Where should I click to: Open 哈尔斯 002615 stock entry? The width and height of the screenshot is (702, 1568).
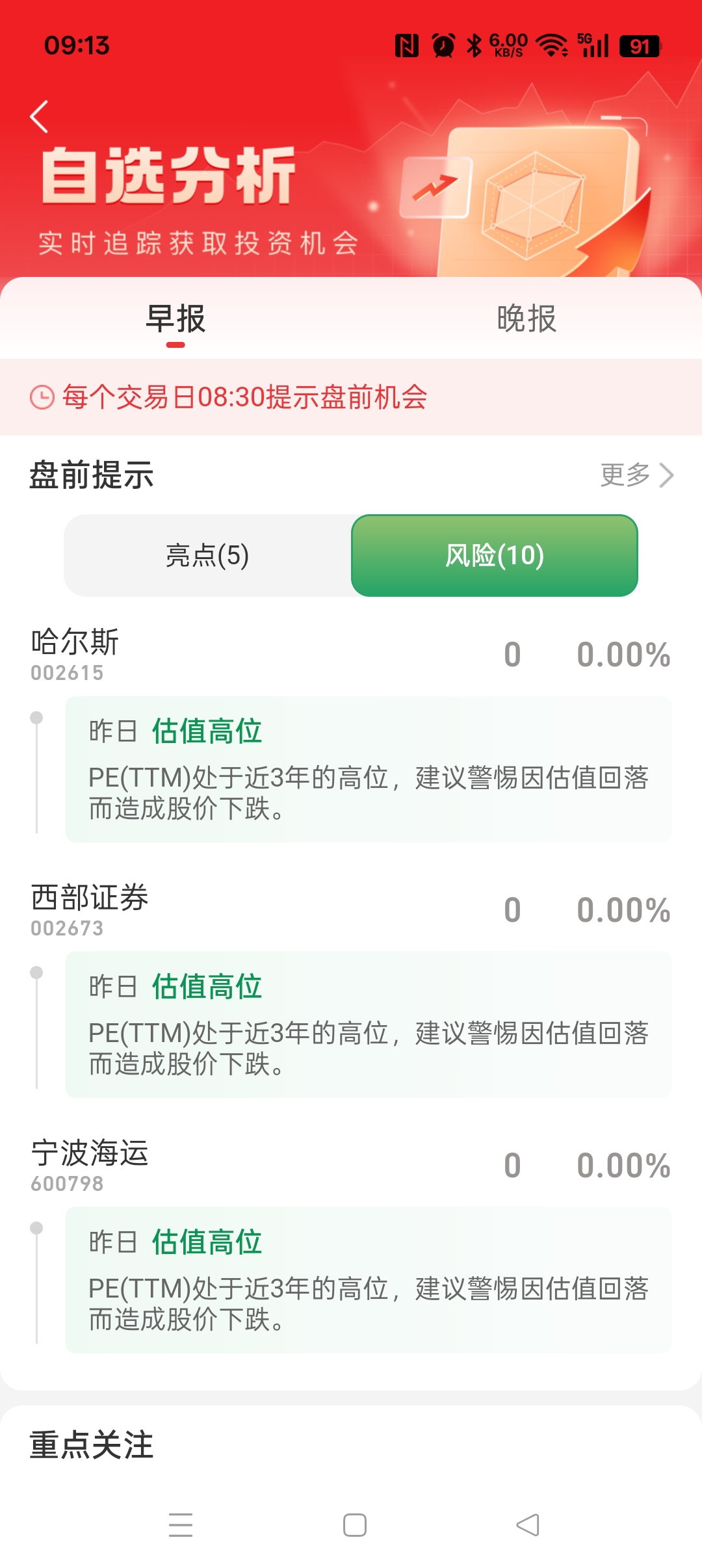[x=351, y=654]
